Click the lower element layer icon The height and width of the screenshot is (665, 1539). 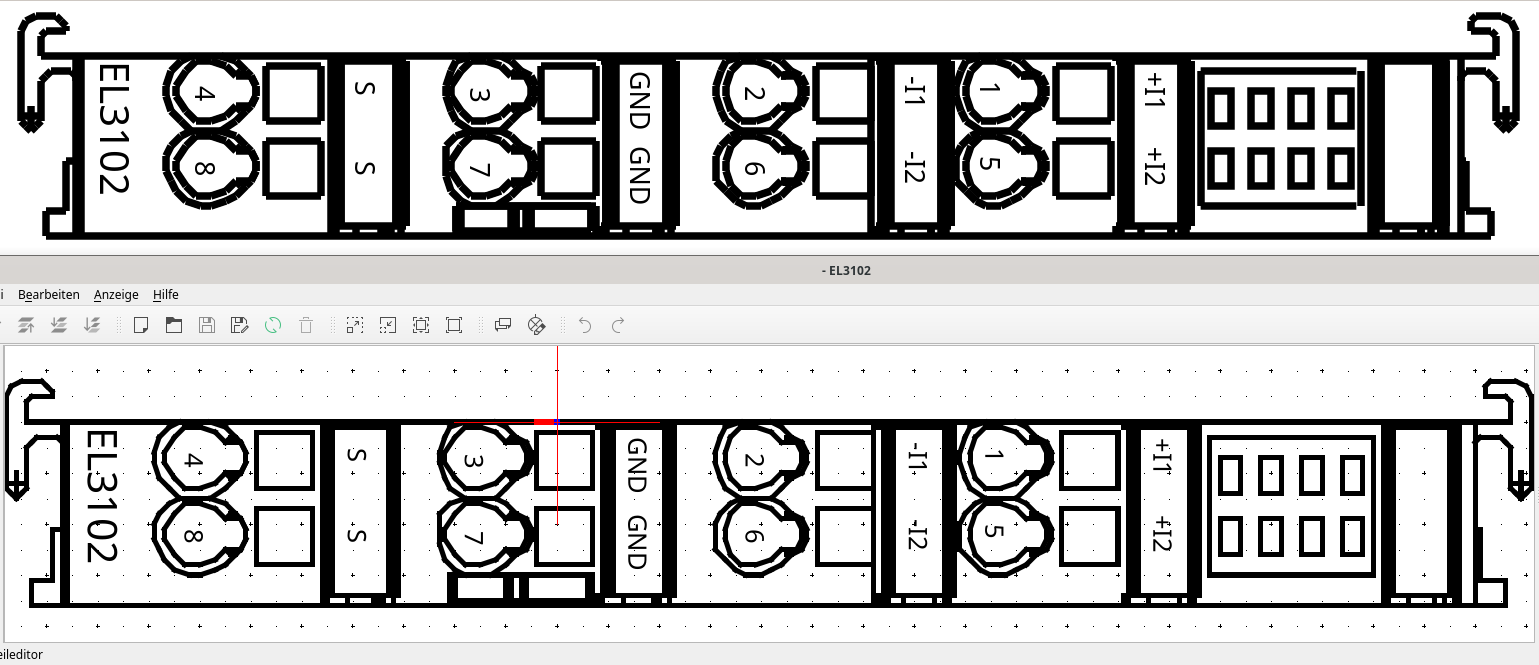59,325
